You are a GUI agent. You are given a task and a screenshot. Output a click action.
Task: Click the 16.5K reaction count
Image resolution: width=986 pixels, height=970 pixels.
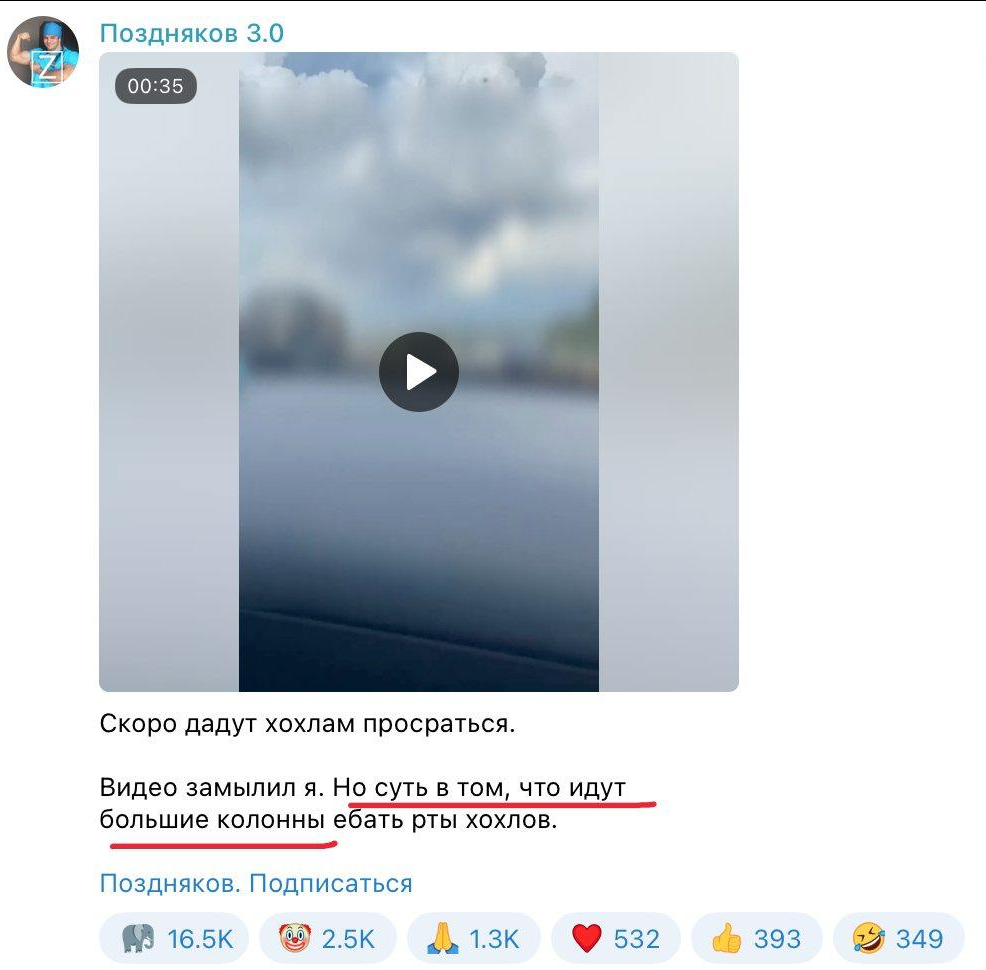pyautogui.click(x=200, y=939)
